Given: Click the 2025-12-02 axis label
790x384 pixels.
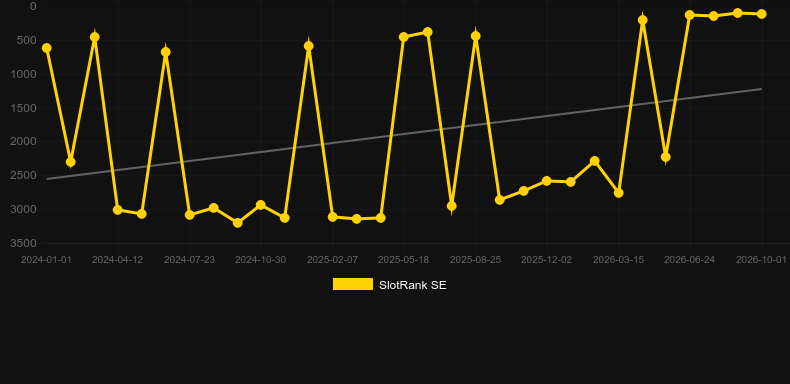Looking at the screenshot, I should 547,260.
